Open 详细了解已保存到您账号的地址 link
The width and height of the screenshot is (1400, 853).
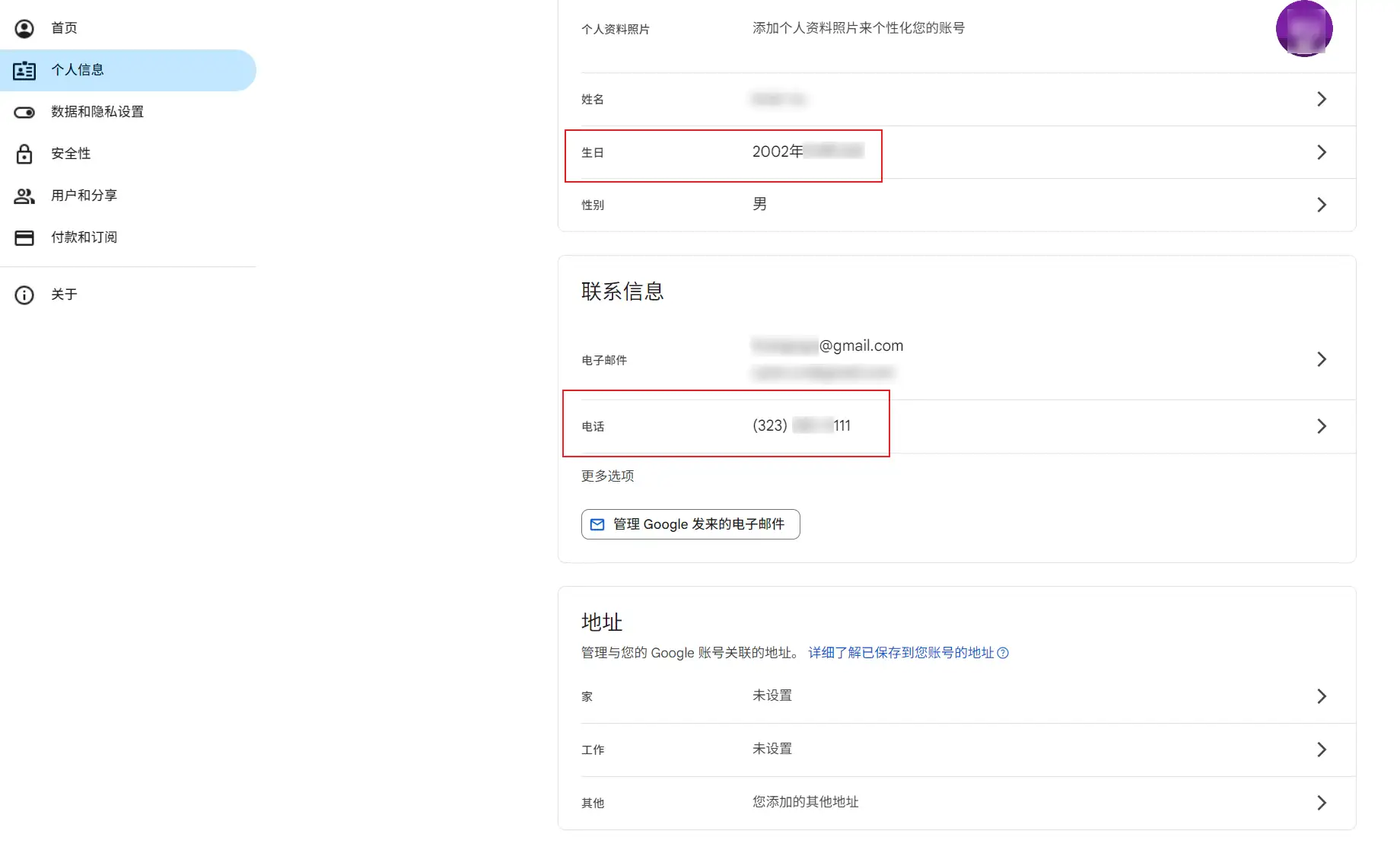pos(901,653)
